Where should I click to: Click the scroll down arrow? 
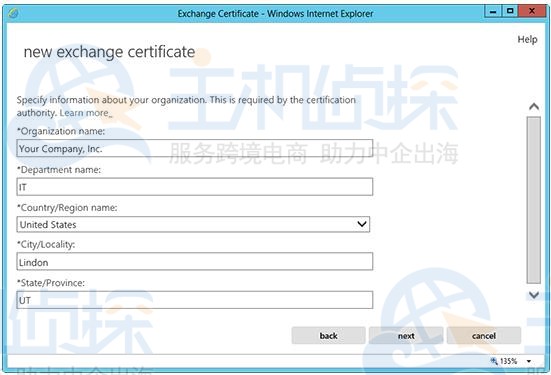click(x=534, y=295)
